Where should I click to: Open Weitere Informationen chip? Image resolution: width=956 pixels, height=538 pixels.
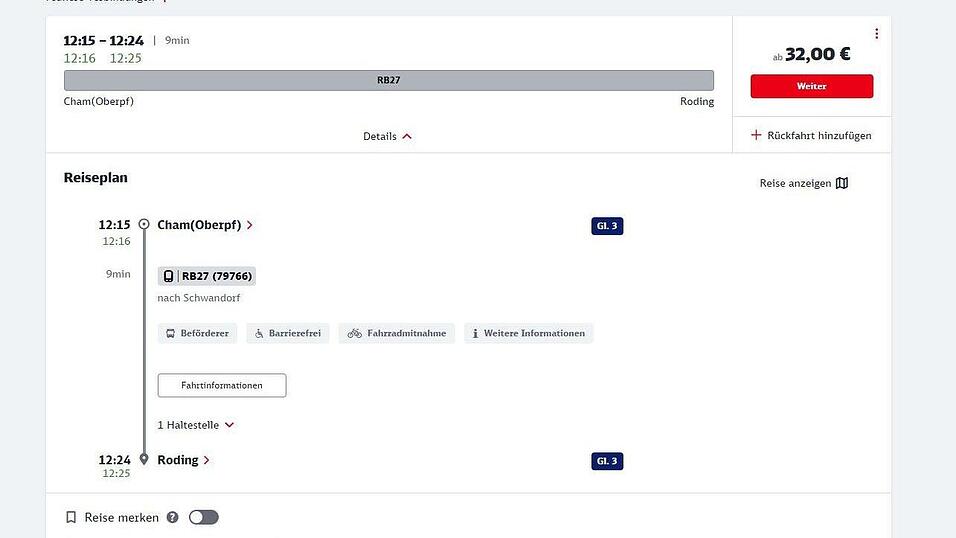click(x=528, y=333)
